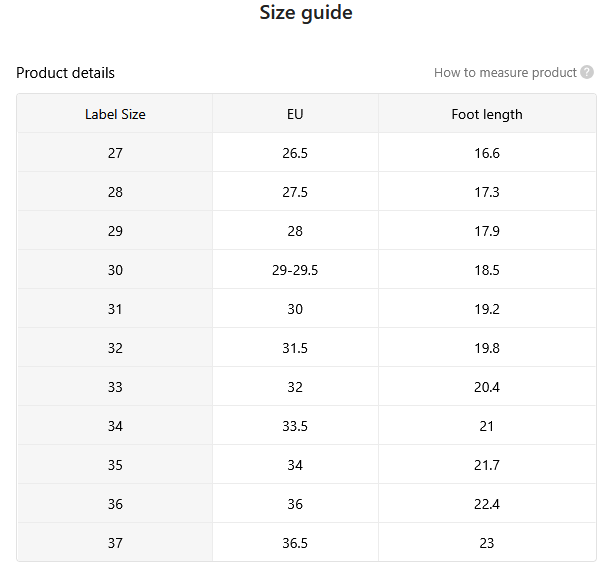Image resolution: width=610 pixels, height=574 pixels.
Task: Select EU size 33.5 cell
Action: 295,426
